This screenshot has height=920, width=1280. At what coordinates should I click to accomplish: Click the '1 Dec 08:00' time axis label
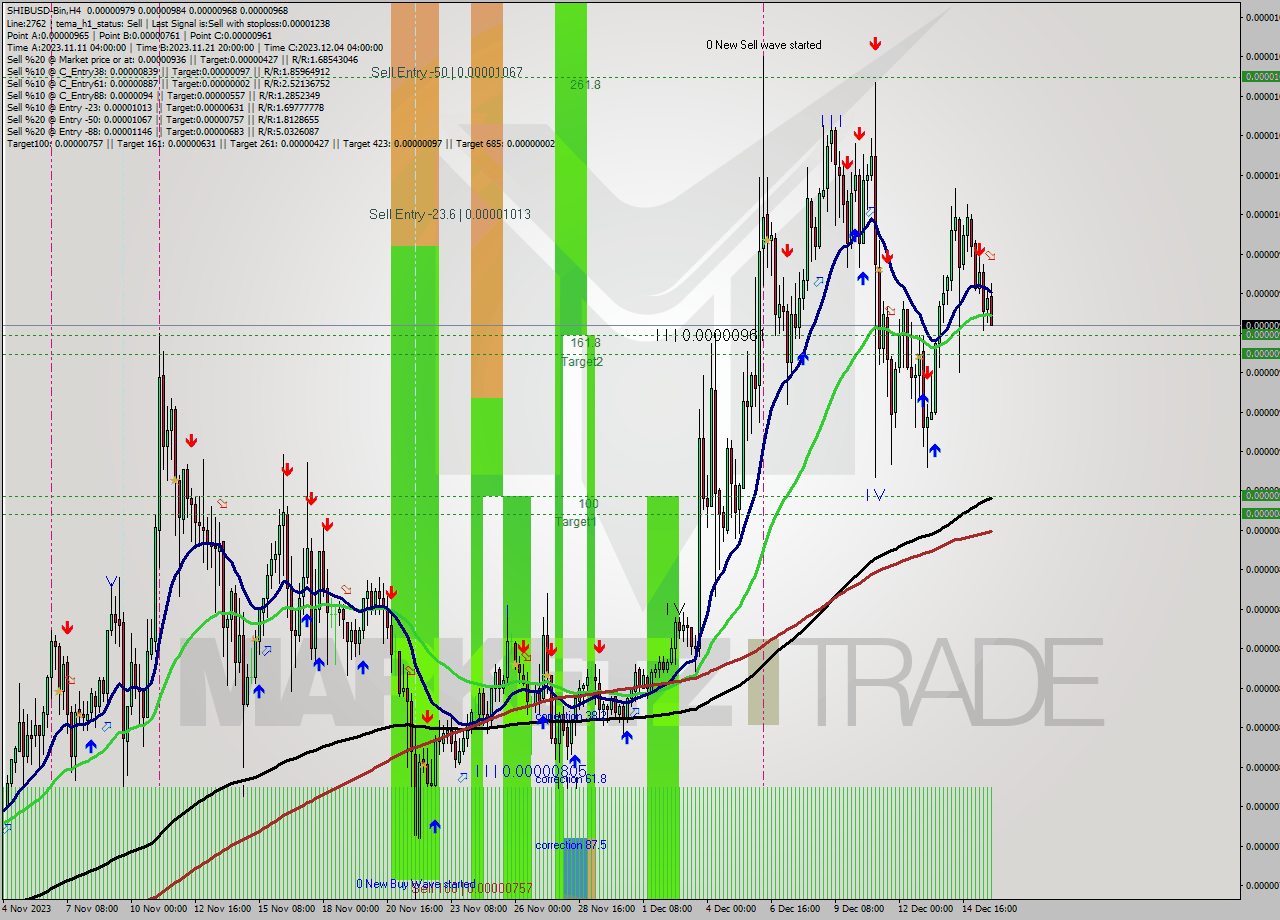pos(667,909)
